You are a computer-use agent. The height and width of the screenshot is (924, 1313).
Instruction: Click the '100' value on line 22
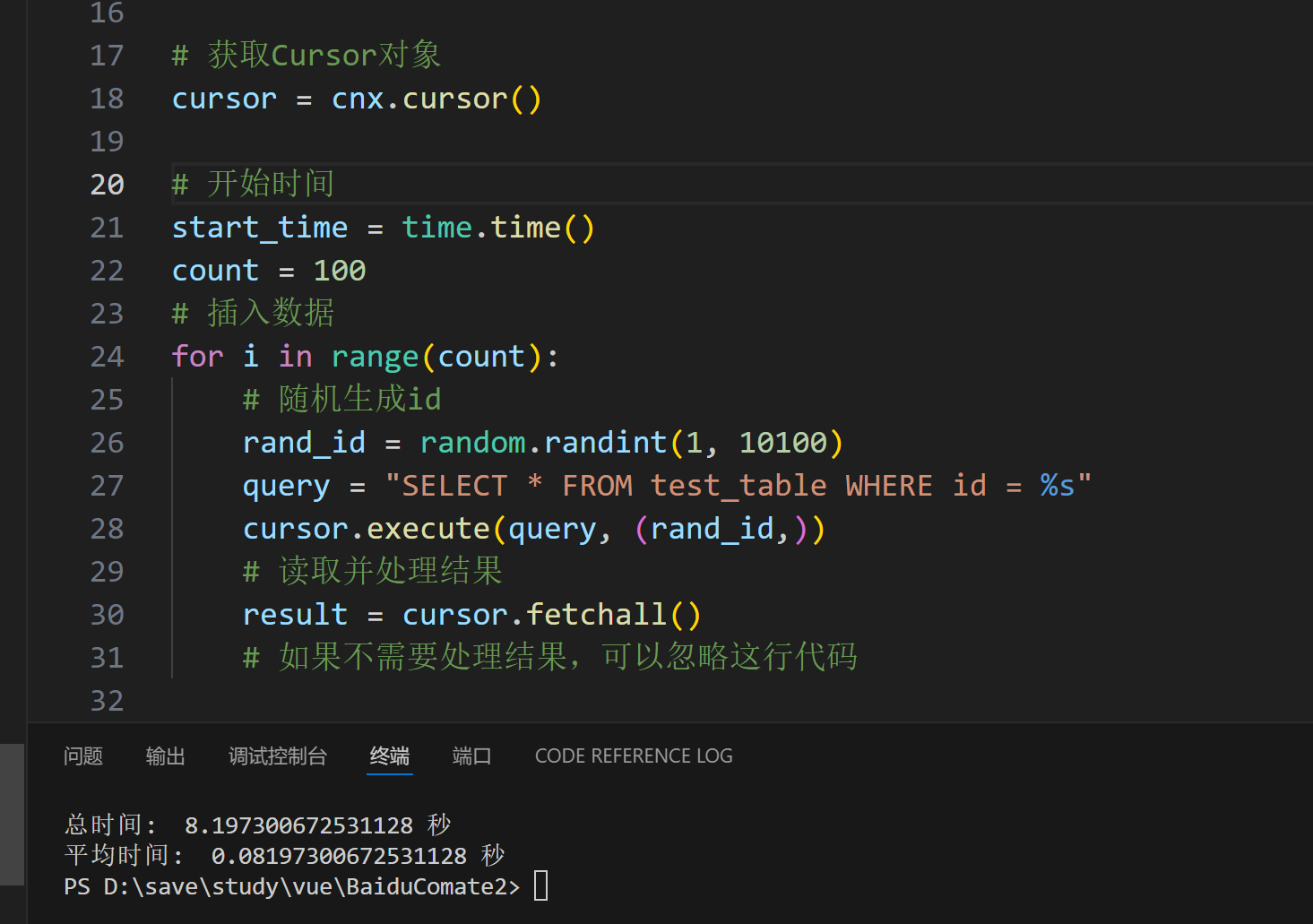click(340, 271)
